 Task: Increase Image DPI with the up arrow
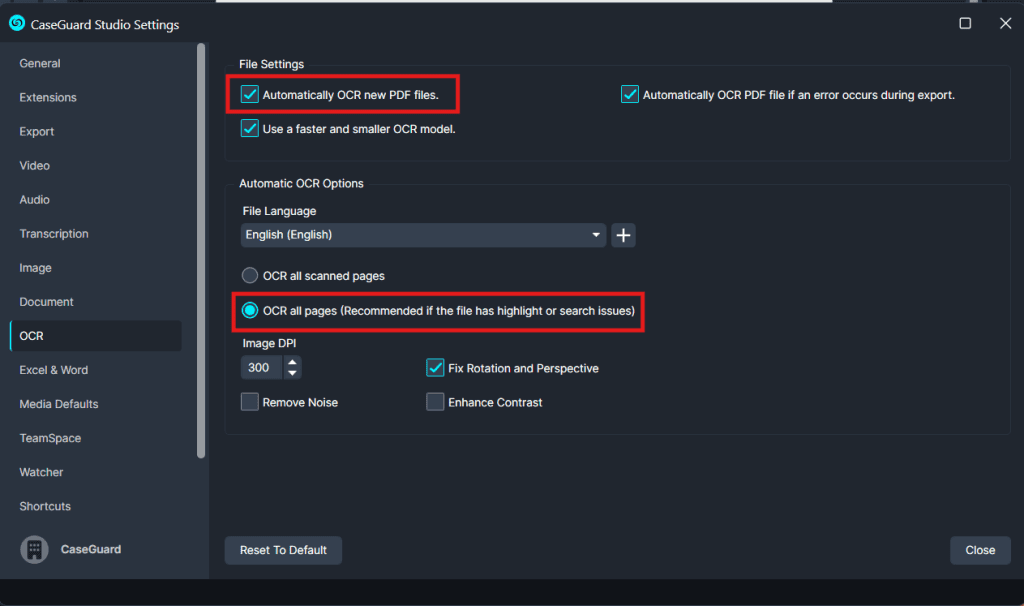point(292,362)
